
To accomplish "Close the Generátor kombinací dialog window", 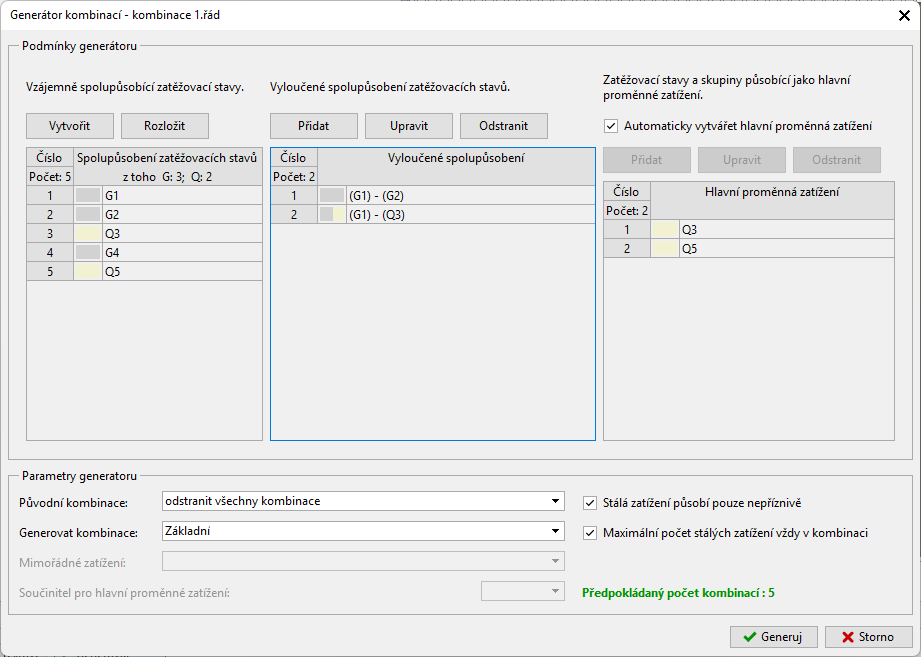I will [904, 14].
